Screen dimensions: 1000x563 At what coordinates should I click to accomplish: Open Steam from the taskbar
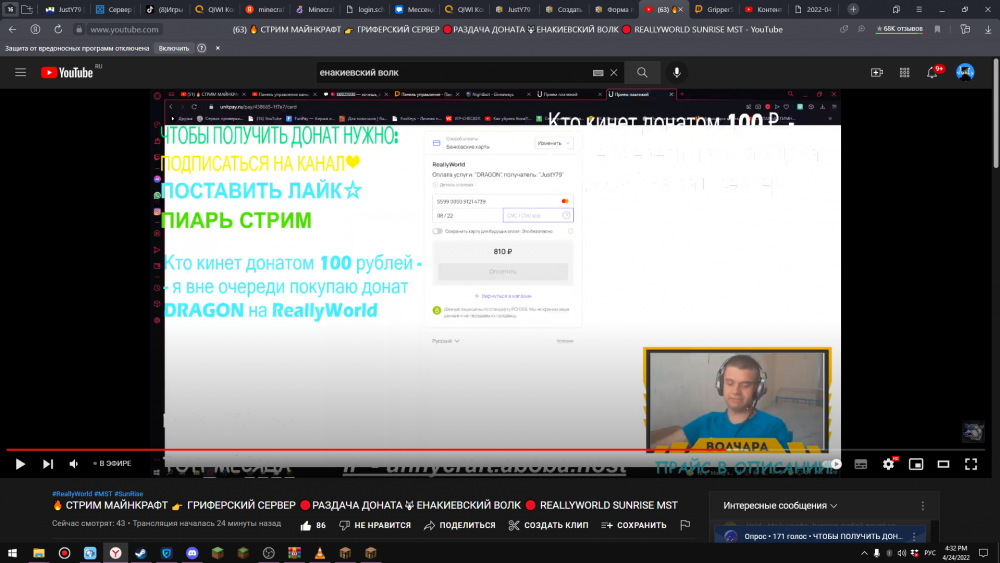(141, 553)
